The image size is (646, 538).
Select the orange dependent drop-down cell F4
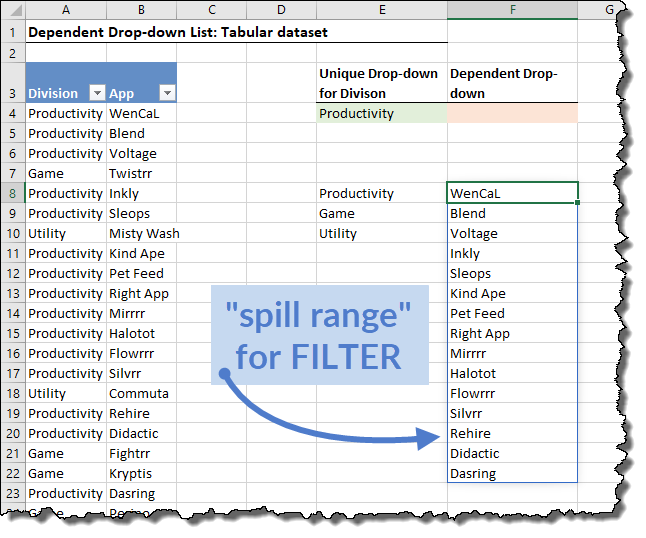click(512, 113)
